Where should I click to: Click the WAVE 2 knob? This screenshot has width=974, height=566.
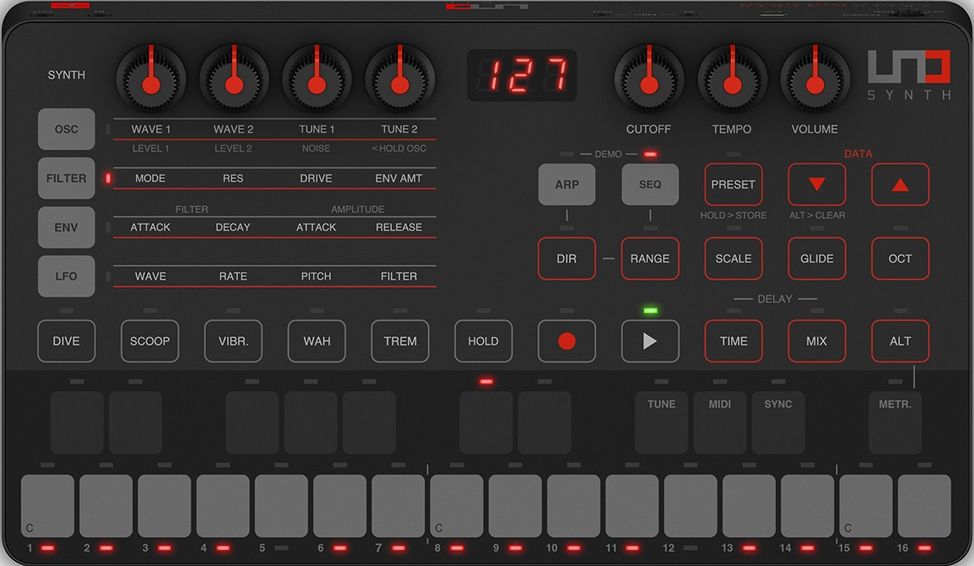234,80
